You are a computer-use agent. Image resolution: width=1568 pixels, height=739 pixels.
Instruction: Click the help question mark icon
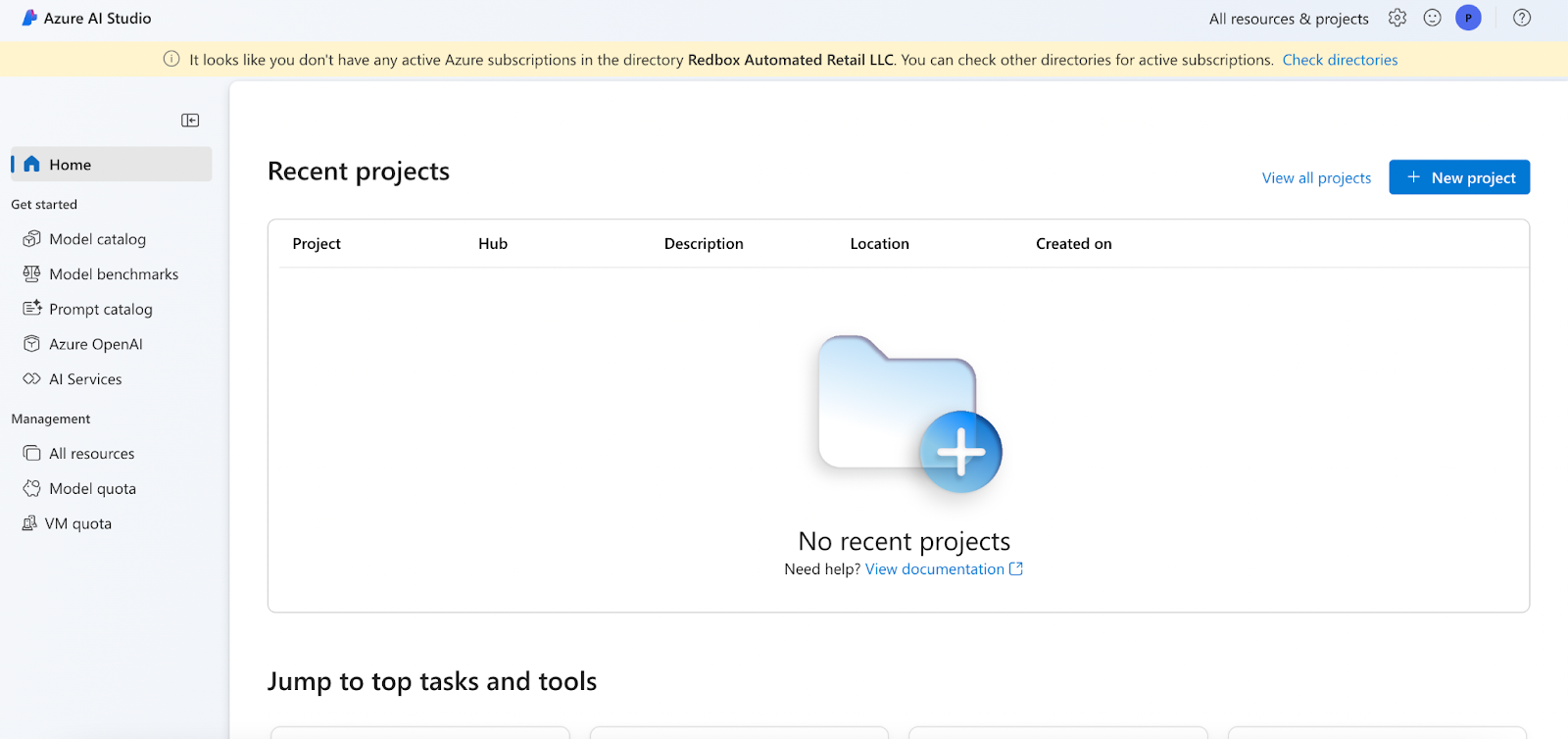(x=1522, y=18)
